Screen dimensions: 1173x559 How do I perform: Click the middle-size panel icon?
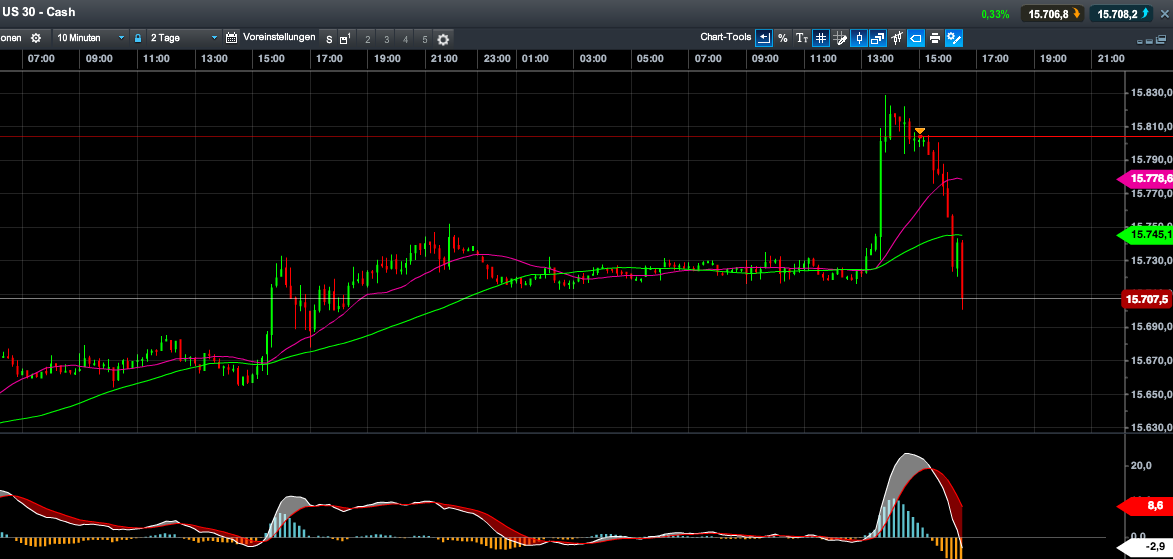pos(1150,41)
